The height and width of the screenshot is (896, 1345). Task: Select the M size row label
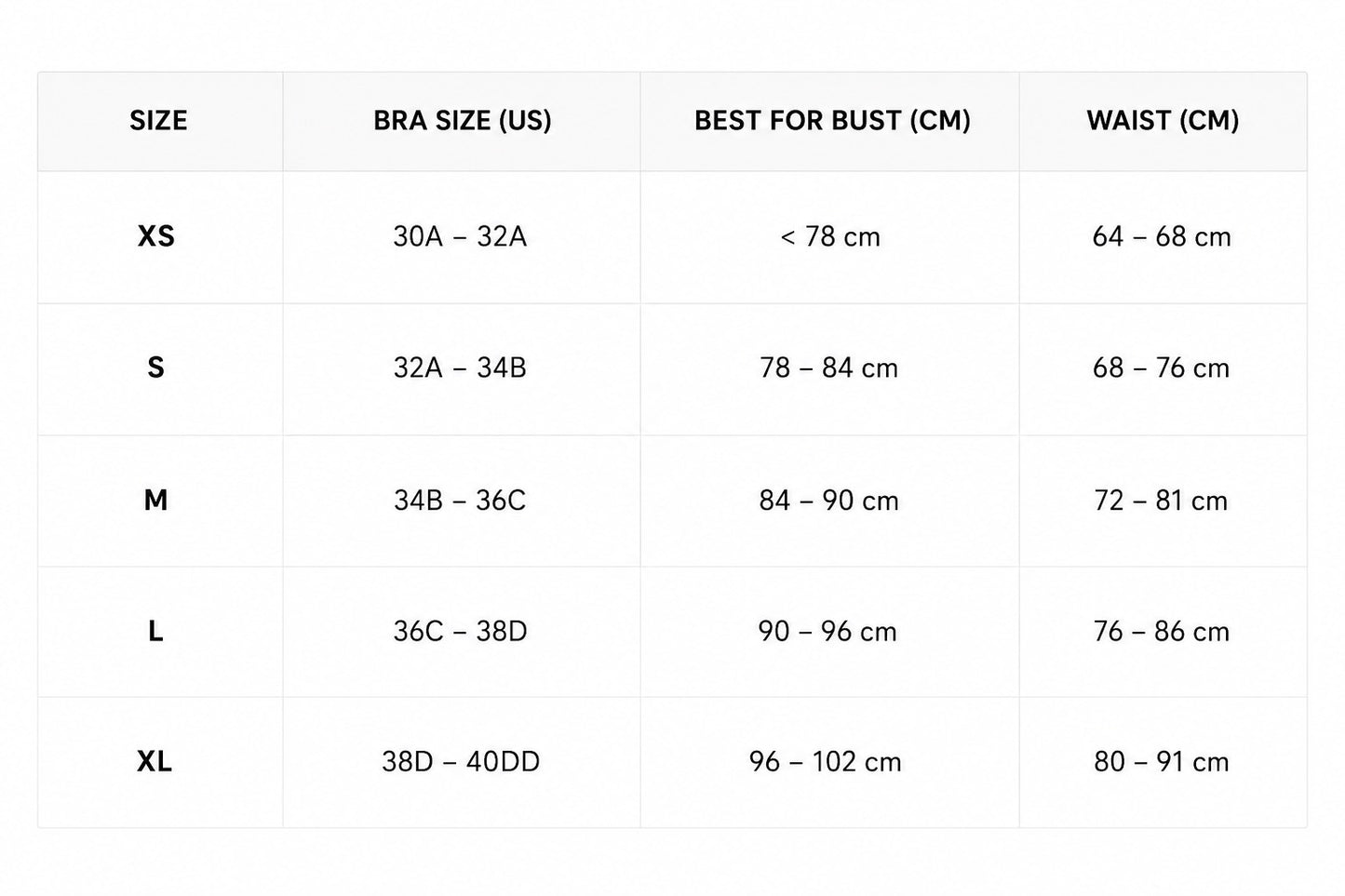click(155, 501)
